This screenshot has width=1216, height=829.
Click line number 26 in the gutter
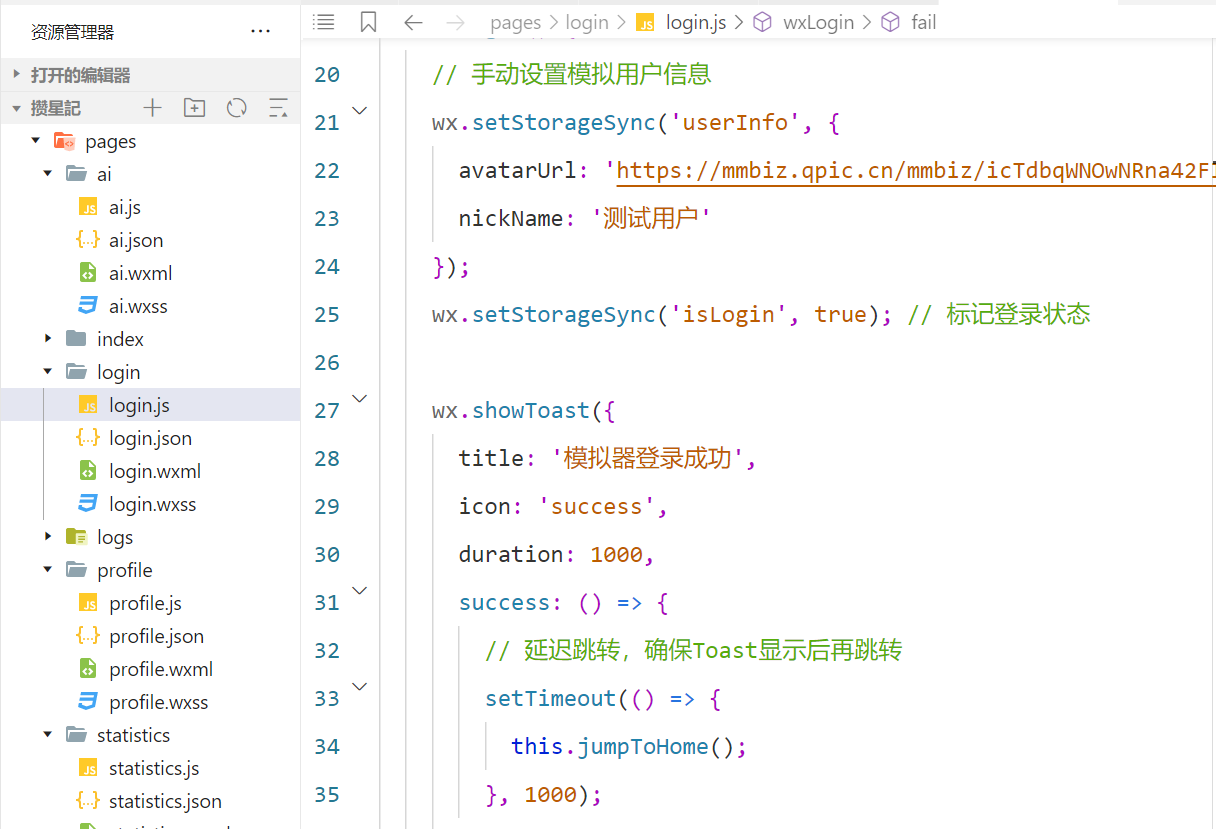(x=327, y=363)
